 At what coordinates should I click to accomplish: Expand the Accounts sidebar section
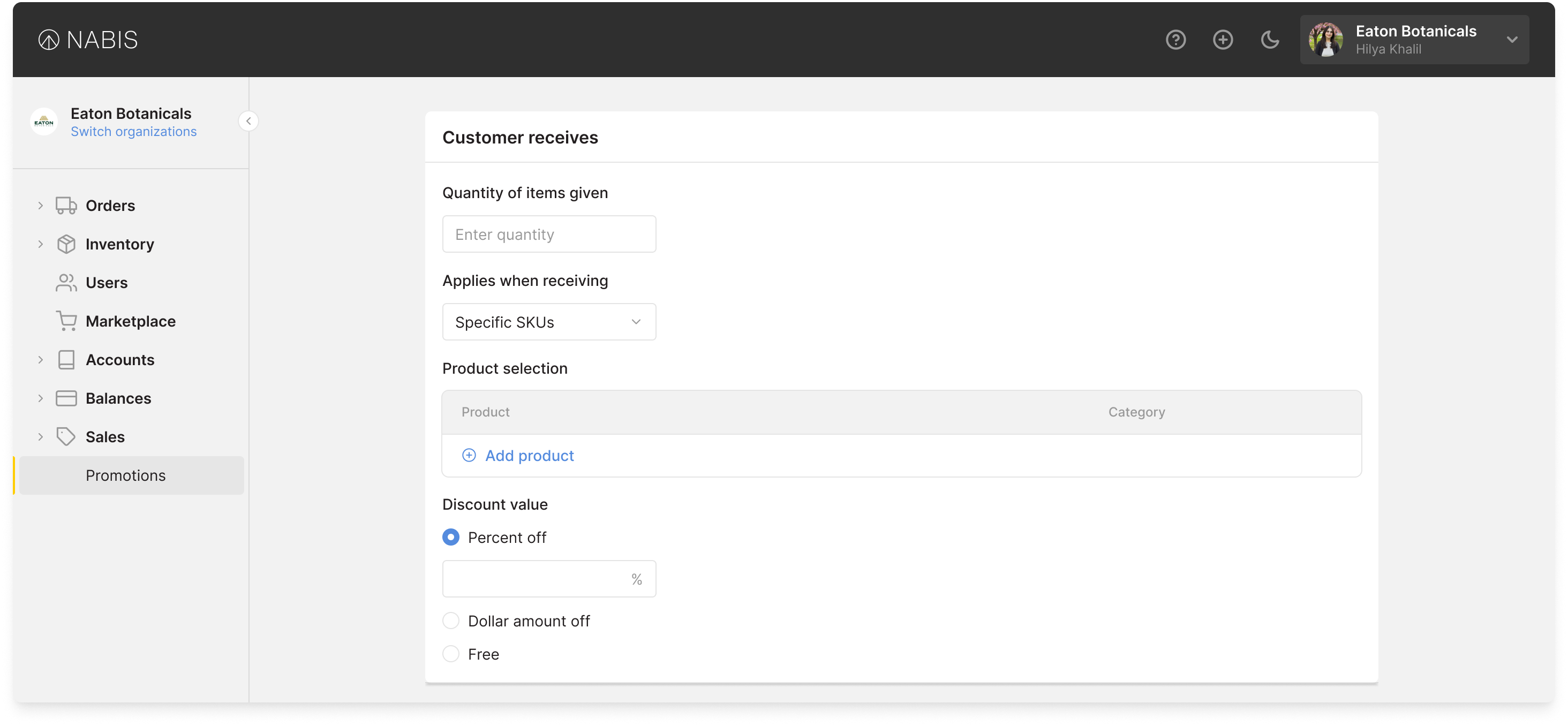(40, 360)
